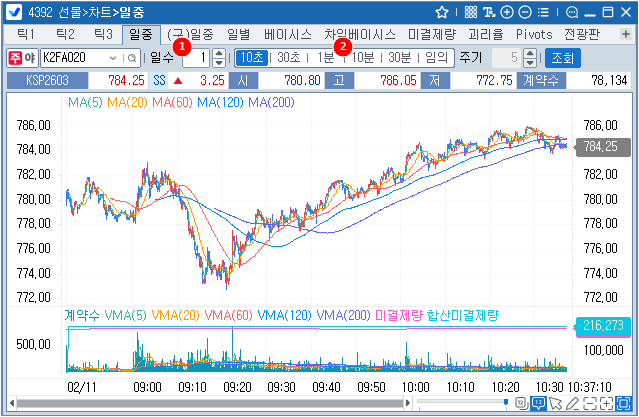This screenshot has height=417, width=639.
Task: Click the plus circle zoom-in icon
Action: pyautogui.click(x=508, y=12)
